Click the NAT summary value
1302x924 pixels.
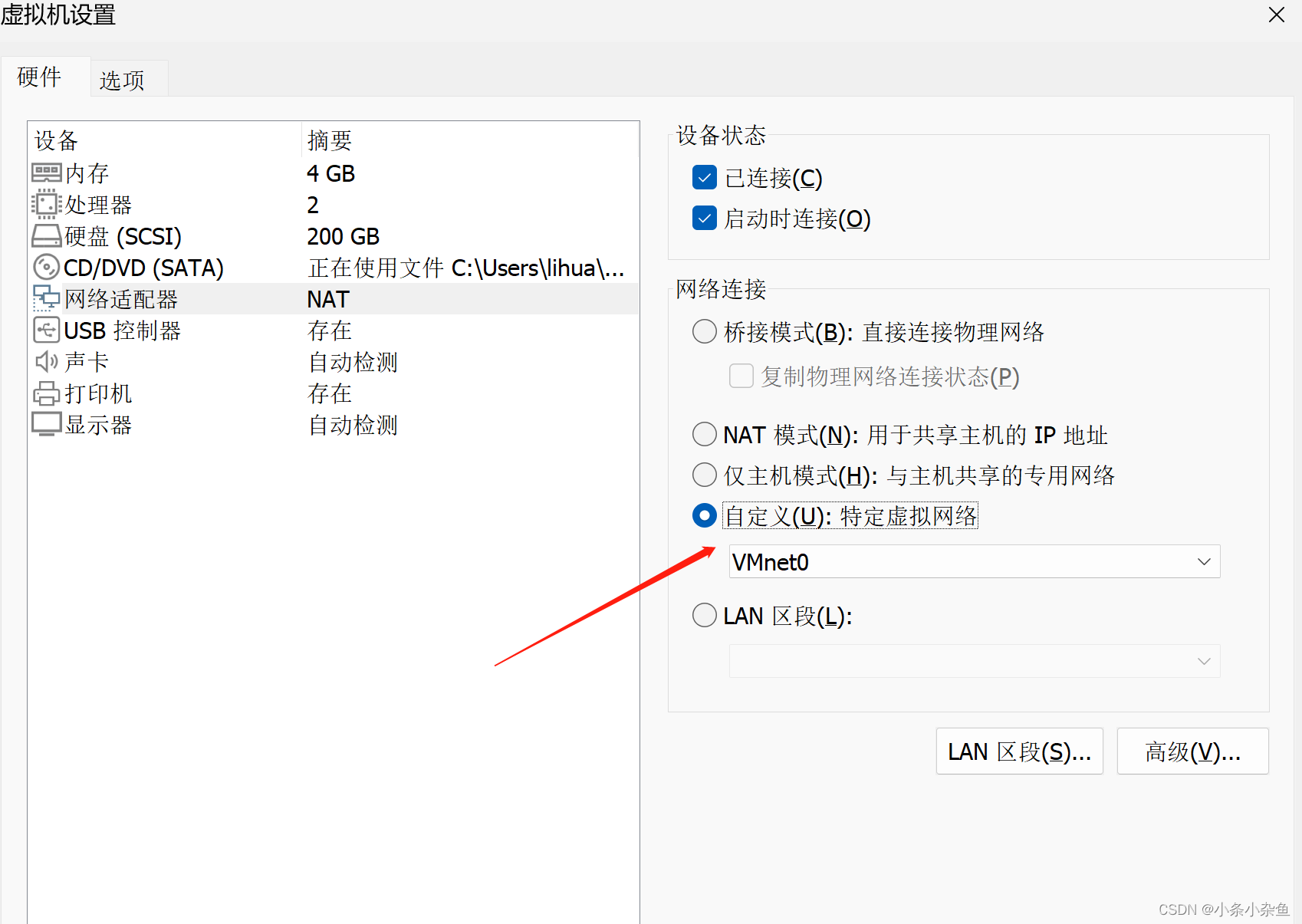[328, 299]
